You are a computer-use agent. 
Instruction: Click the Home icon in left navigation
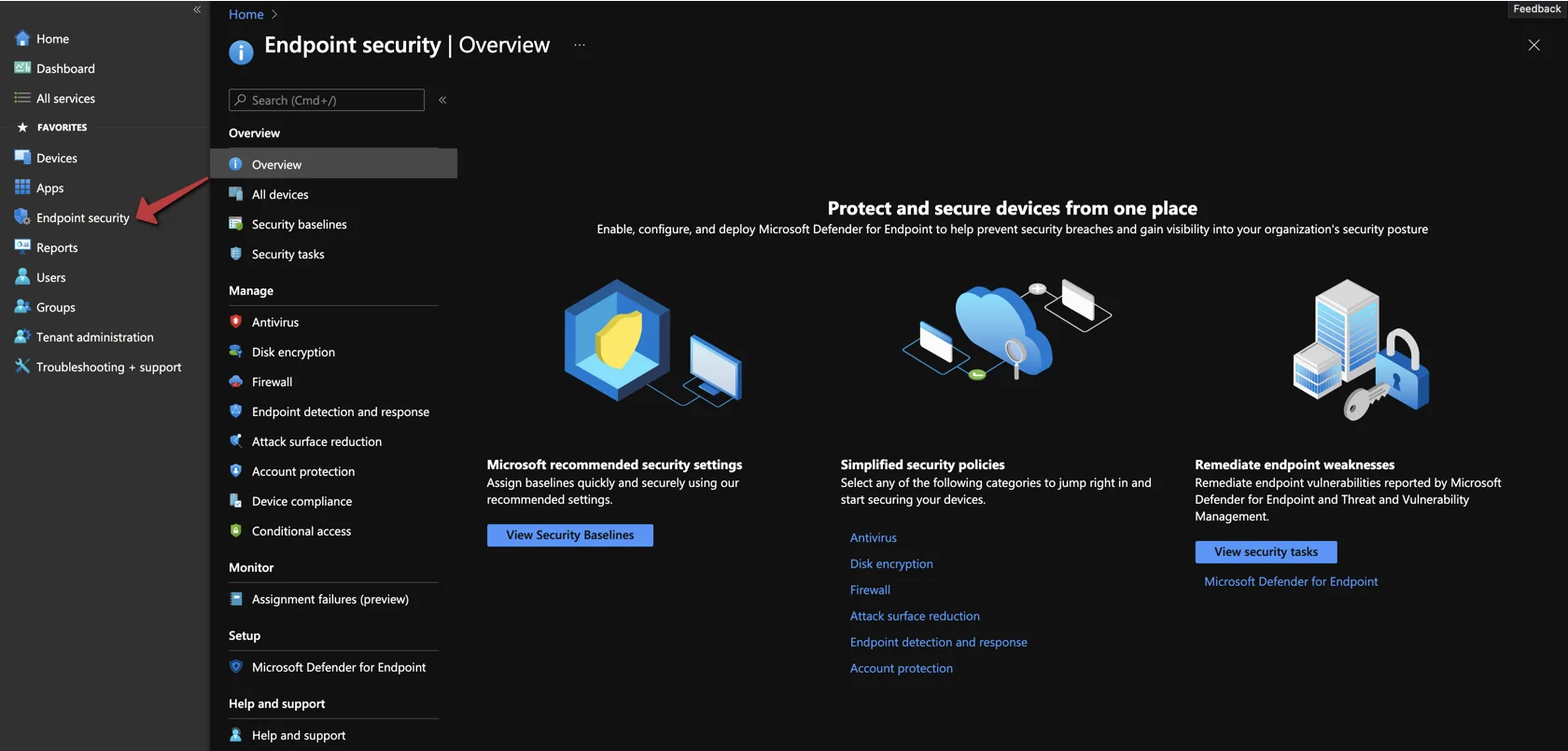(x=22, y=38)
